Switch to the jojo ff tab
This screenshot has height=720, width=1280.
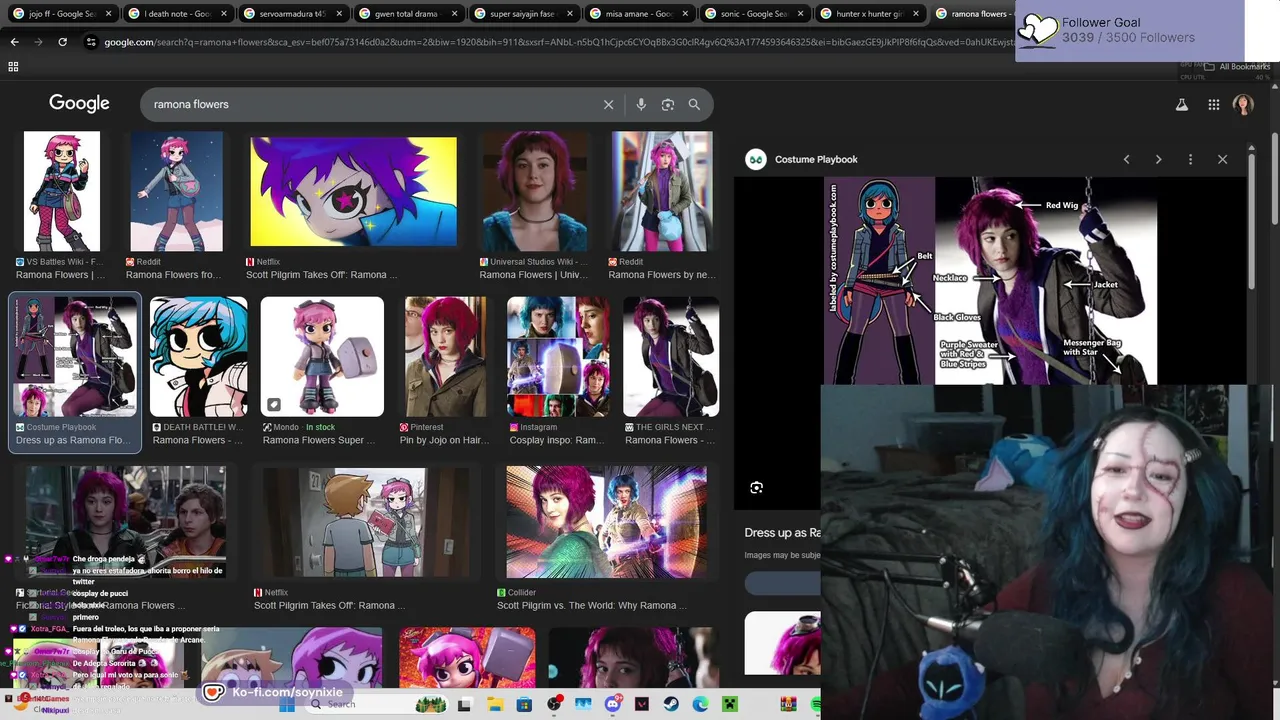coord(62,14)
